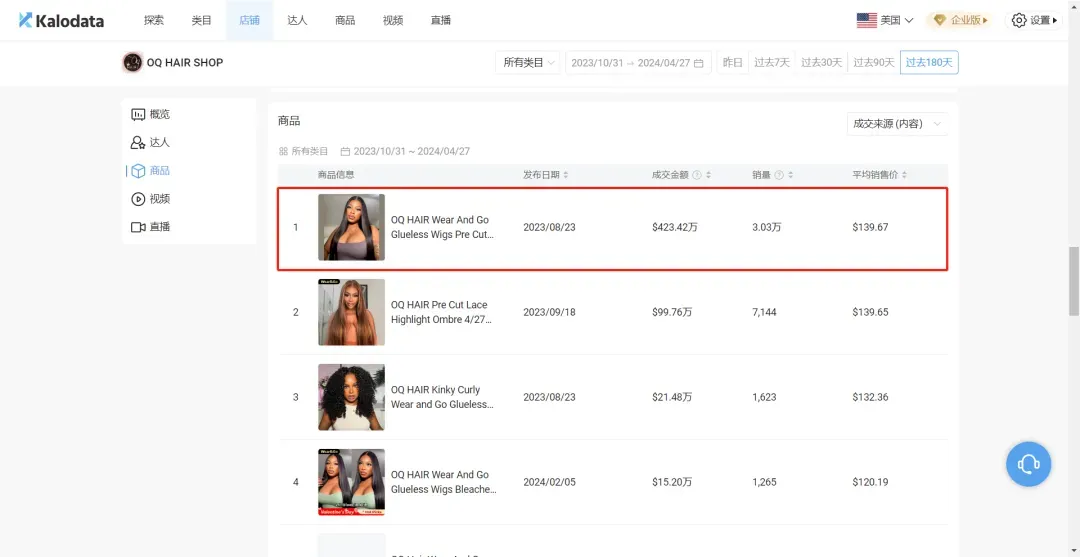Sort the table by 发布日期 column
This screenshot has height=557, width=1080.
click(x=546, y=175)
